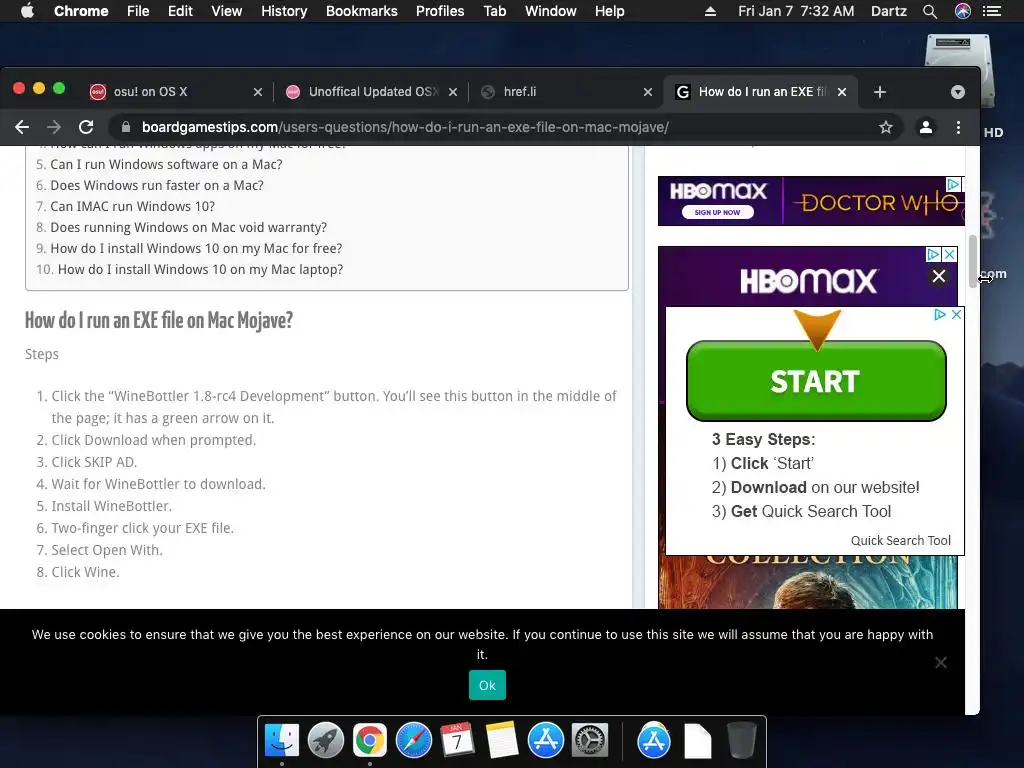Screen dimensions: 1024x768
Task: Open the History menu
Action: pos(284,11)
